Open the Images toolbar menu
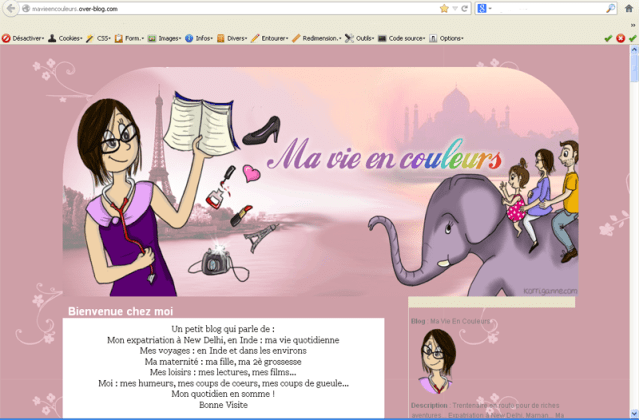639x420 pixels. (165, 38)
